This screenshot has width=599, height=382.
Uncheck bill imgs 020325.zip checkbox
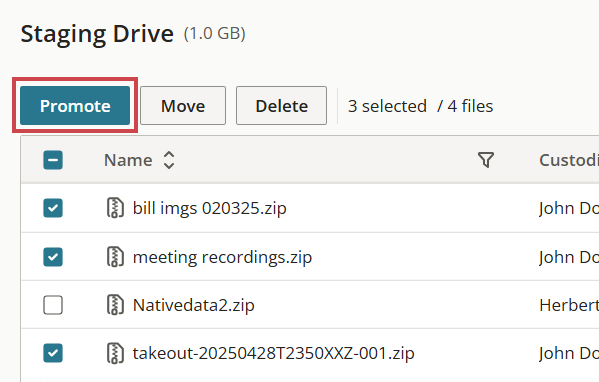coord(53,208)
